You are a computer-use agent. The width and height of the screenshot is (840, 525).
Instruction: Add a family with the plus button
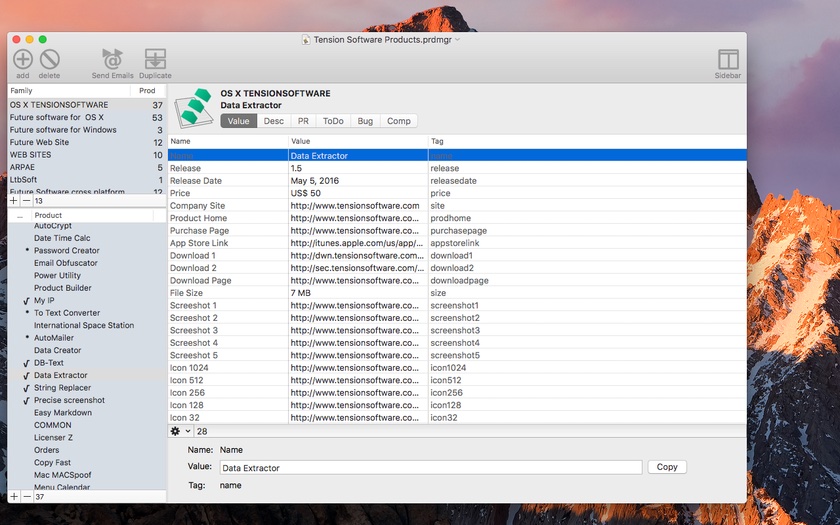14,201
